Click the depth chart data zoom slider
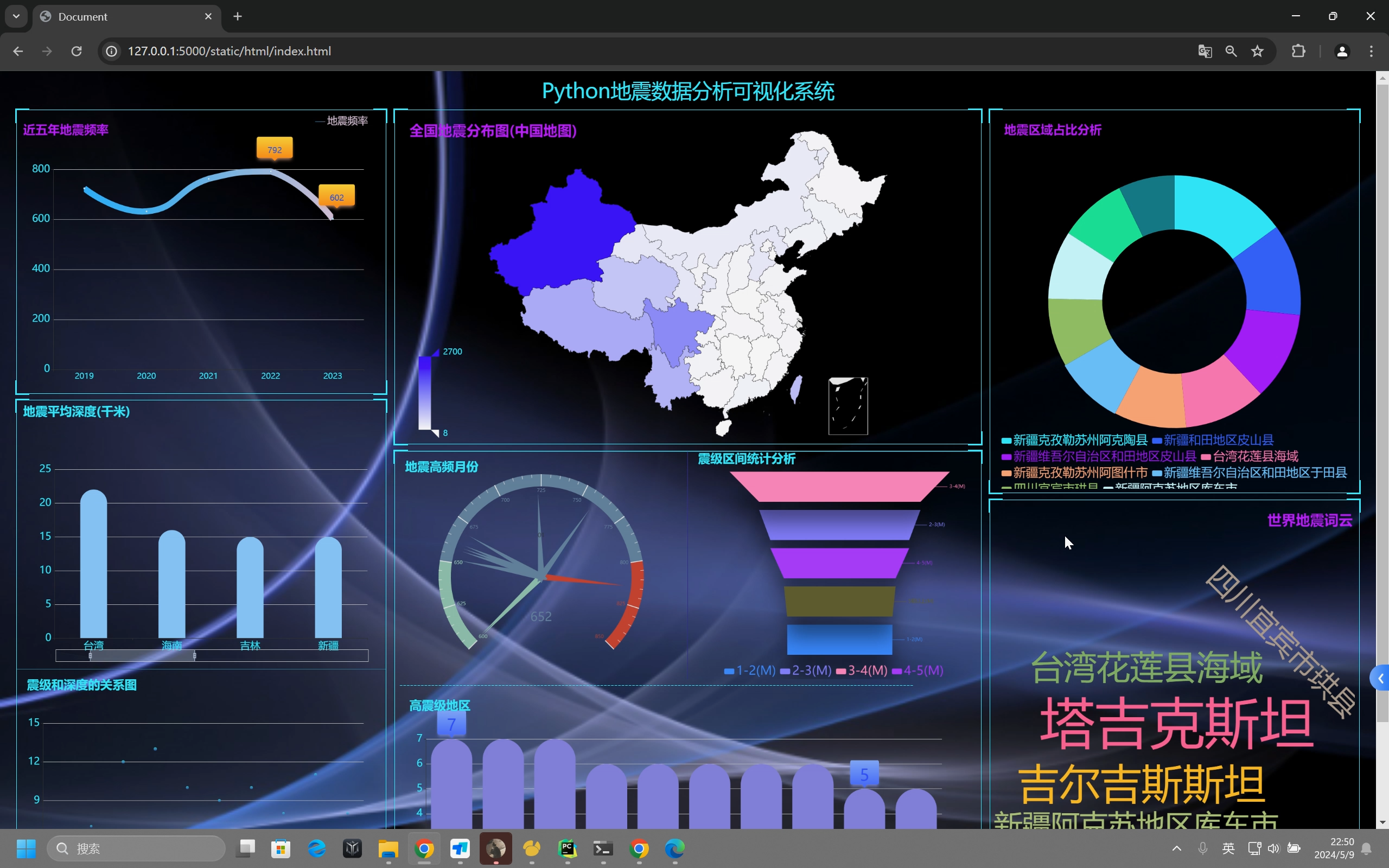 point(142,655)
